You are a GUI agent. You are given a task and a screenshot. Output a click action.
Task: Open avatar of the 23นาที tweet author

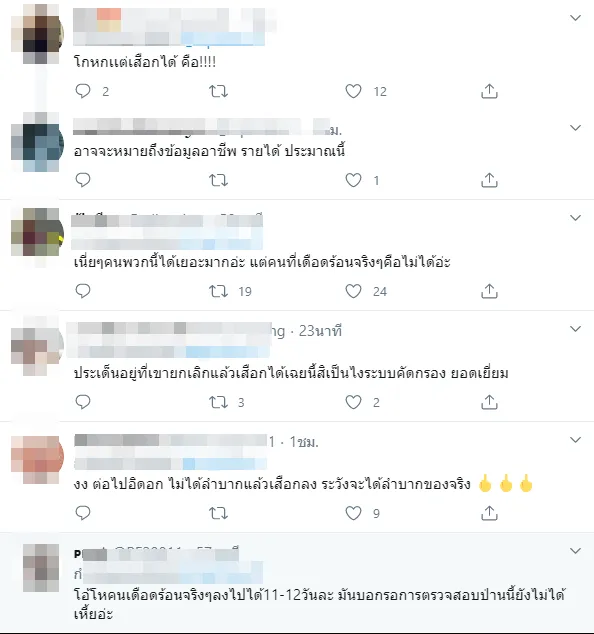tap(37, 346)
